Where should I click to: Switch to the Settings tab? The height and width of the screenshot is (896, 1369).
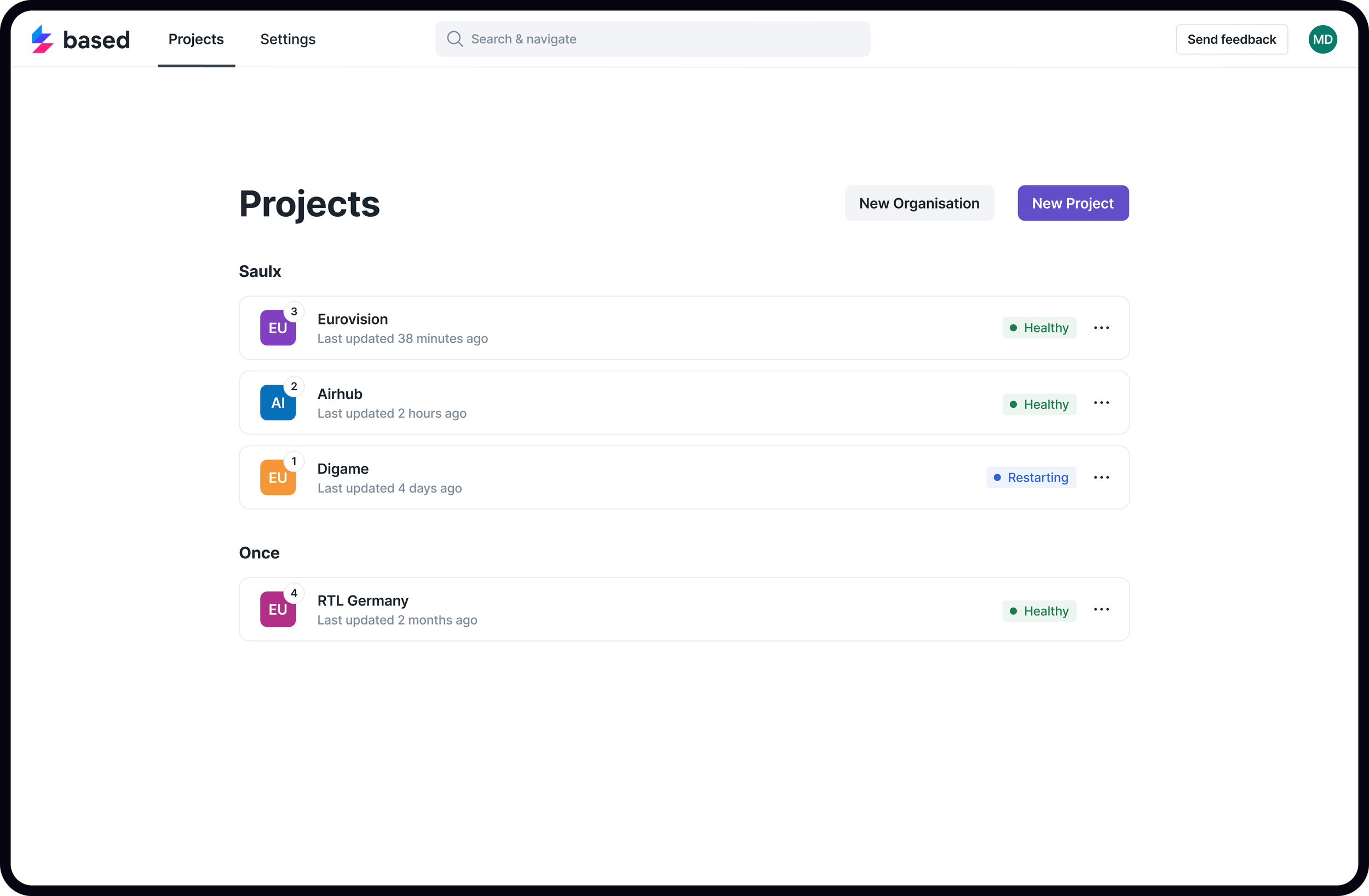point(287,39)
